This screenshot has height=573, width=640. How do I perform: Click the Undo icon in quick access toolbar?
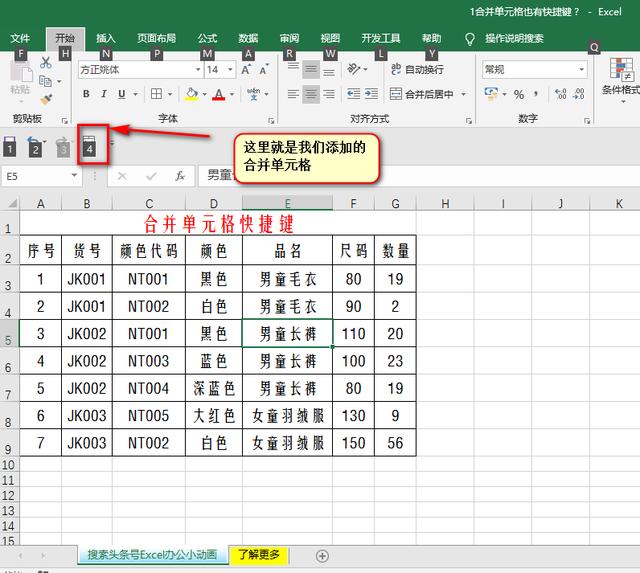tap(35, 145)
